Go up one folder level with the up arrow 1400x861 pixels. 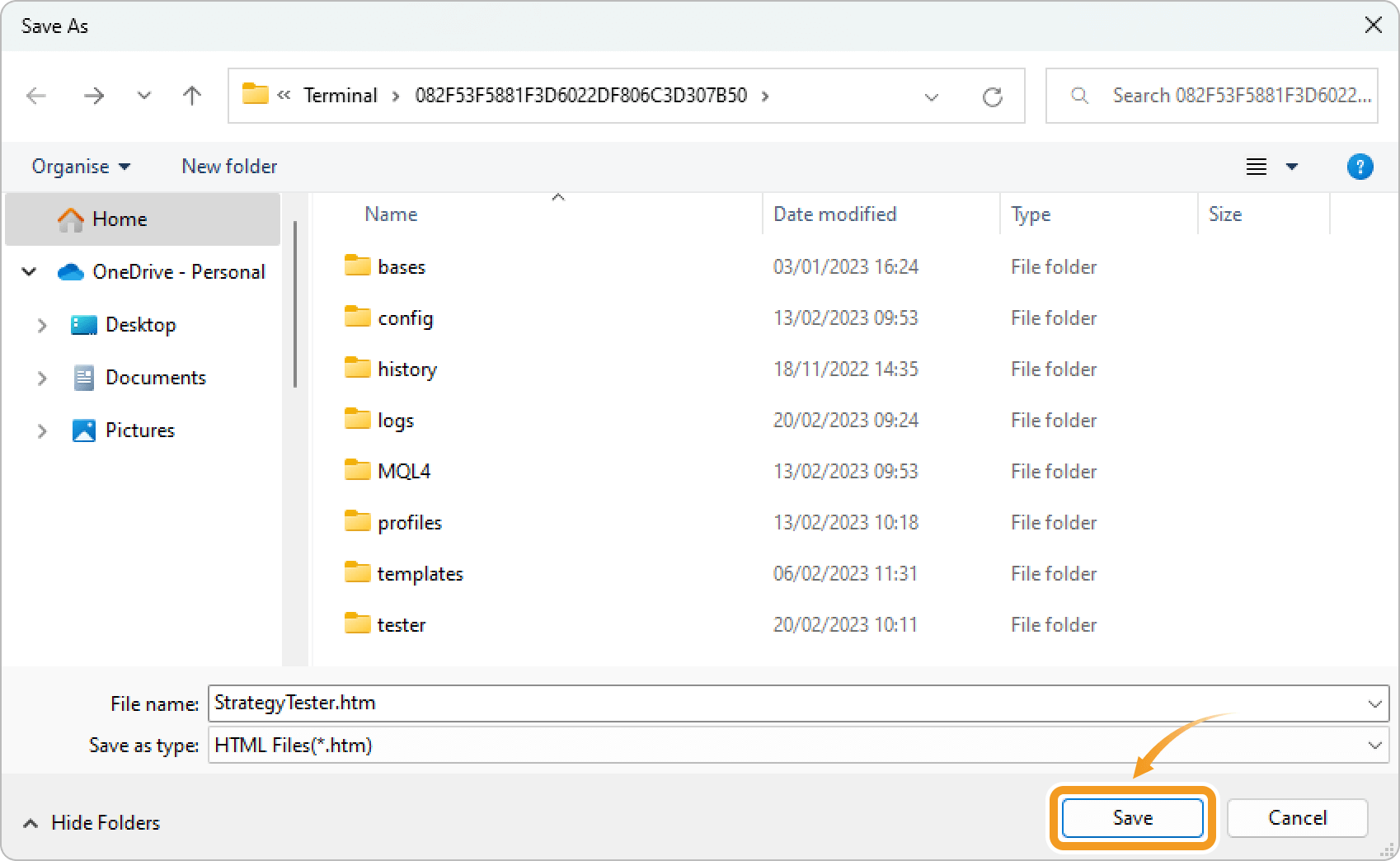coord(191,96)
